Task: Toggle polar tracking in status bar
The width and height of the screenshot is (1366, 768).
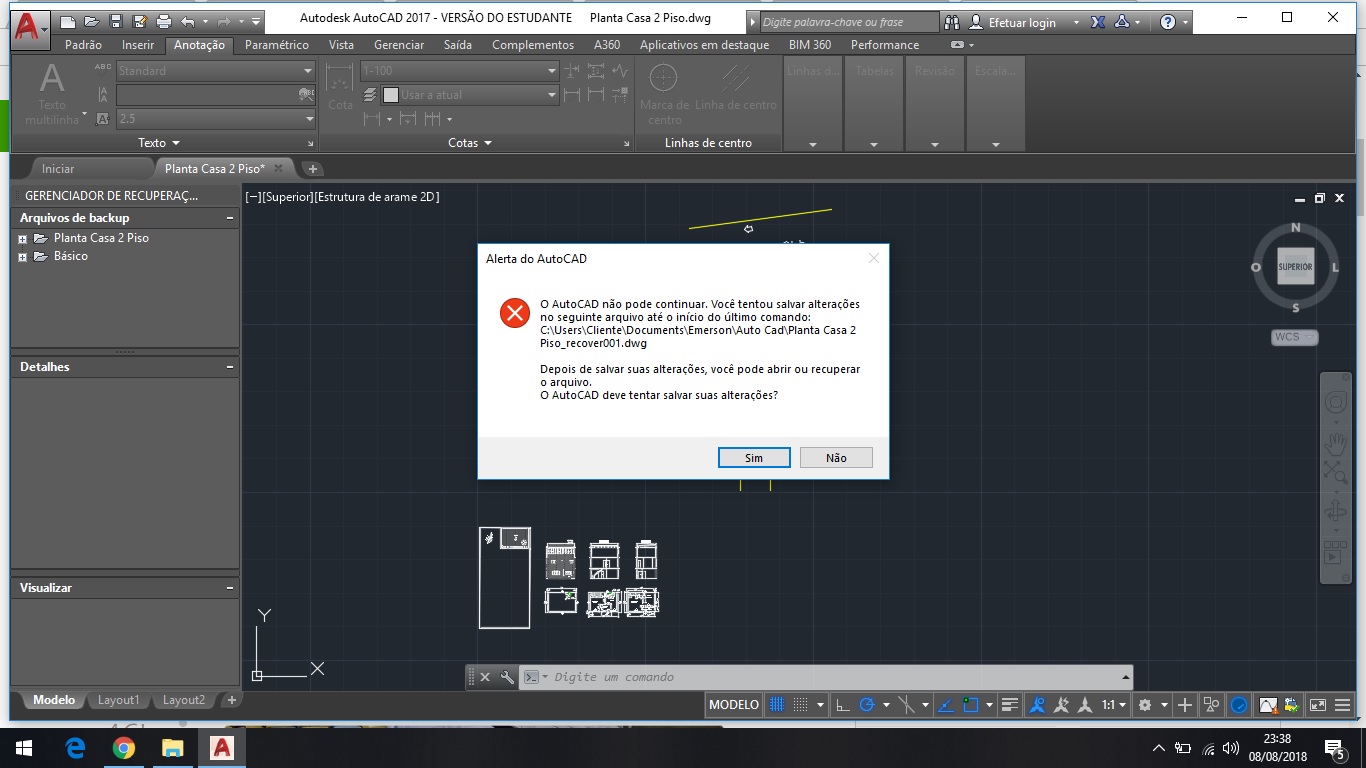Action: 867,705
